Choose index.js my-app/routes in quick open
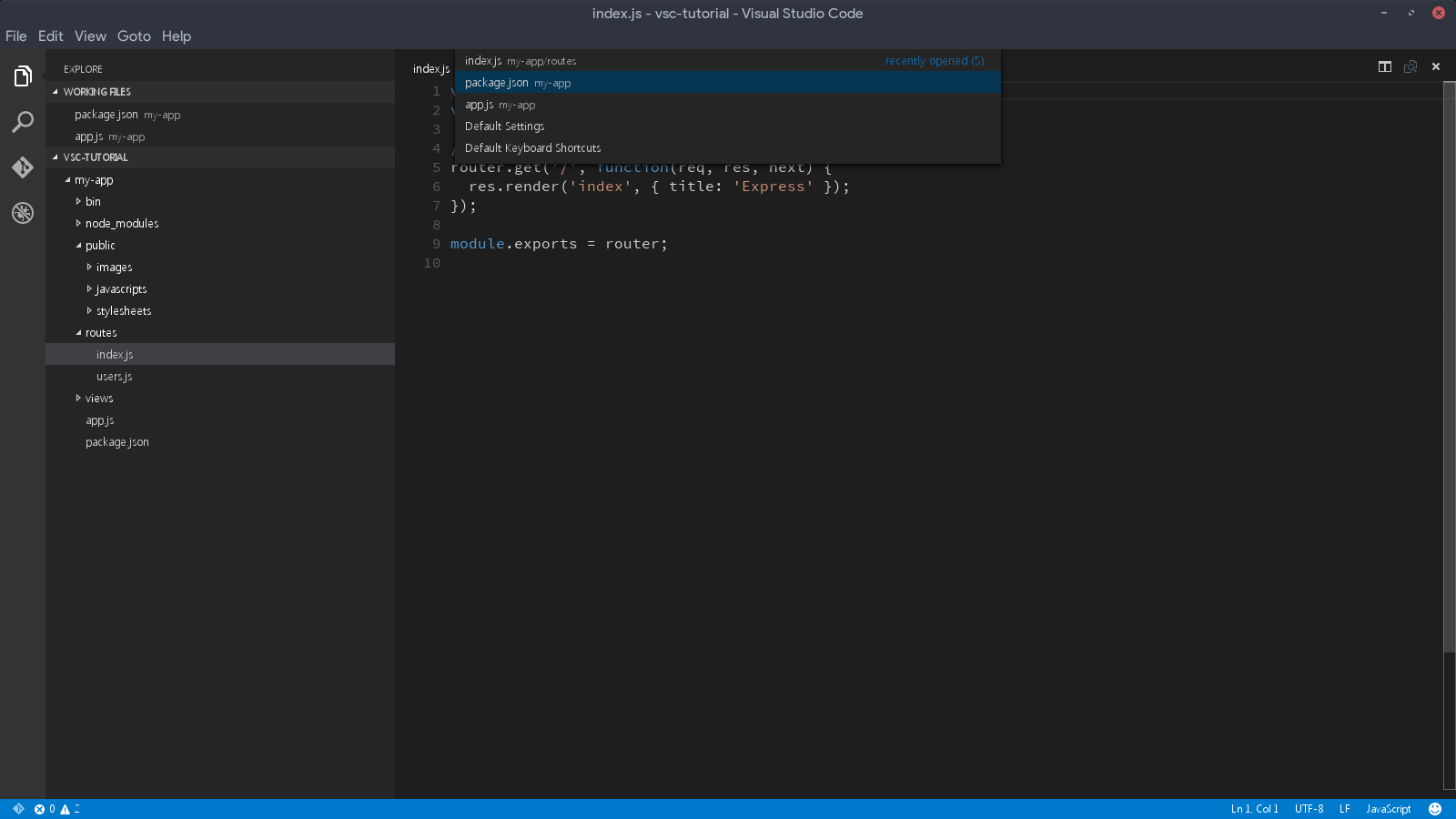Image resolution: width=1456 pixels, height=819 pixels. pyautogui.click(x=728, y=61)
